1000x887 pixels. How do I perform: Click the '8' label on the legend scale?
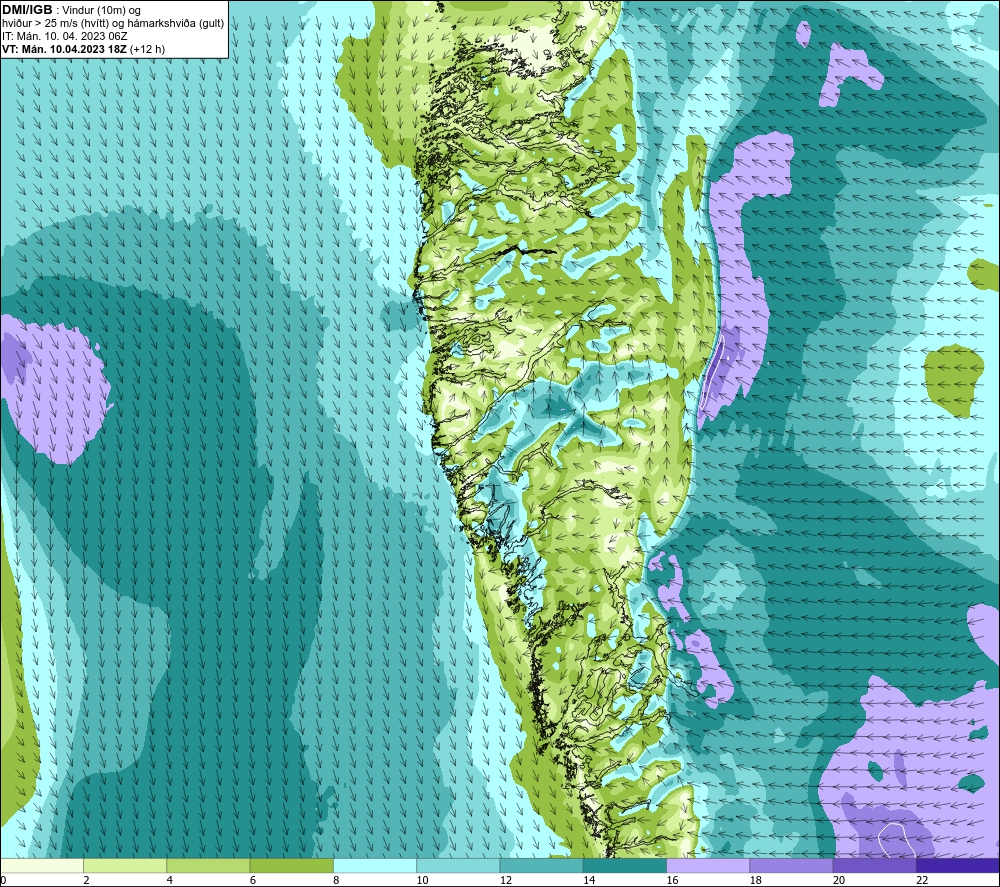[x=336, y=880]
